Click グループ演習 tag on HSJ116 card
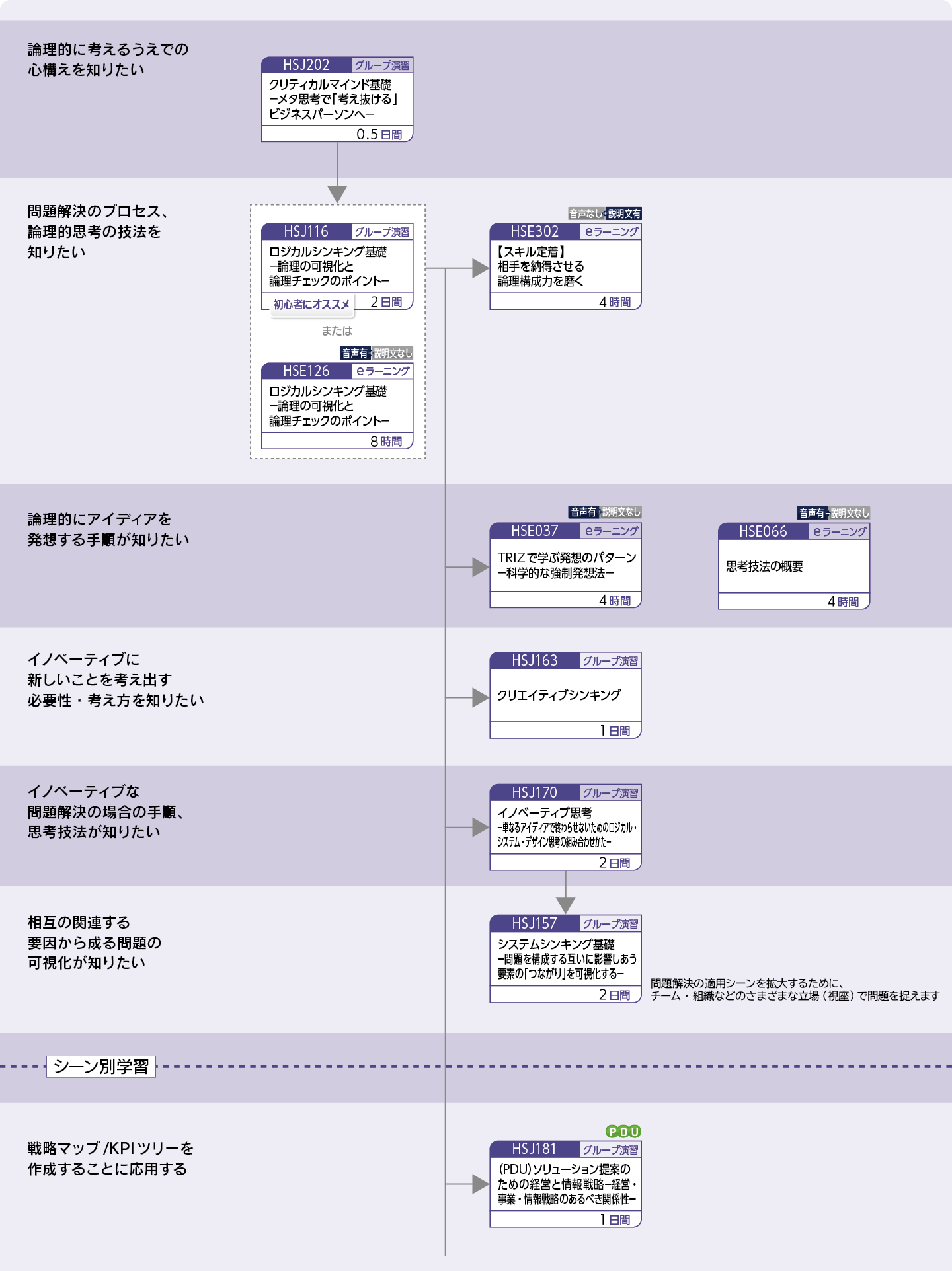 point(382,231)
